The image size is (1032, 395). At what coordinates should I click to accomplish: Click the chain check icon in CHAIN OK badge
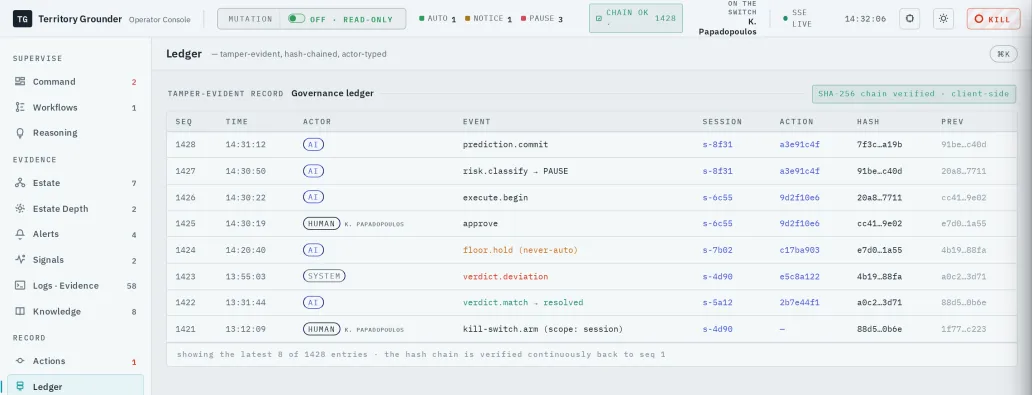[598, 18]
